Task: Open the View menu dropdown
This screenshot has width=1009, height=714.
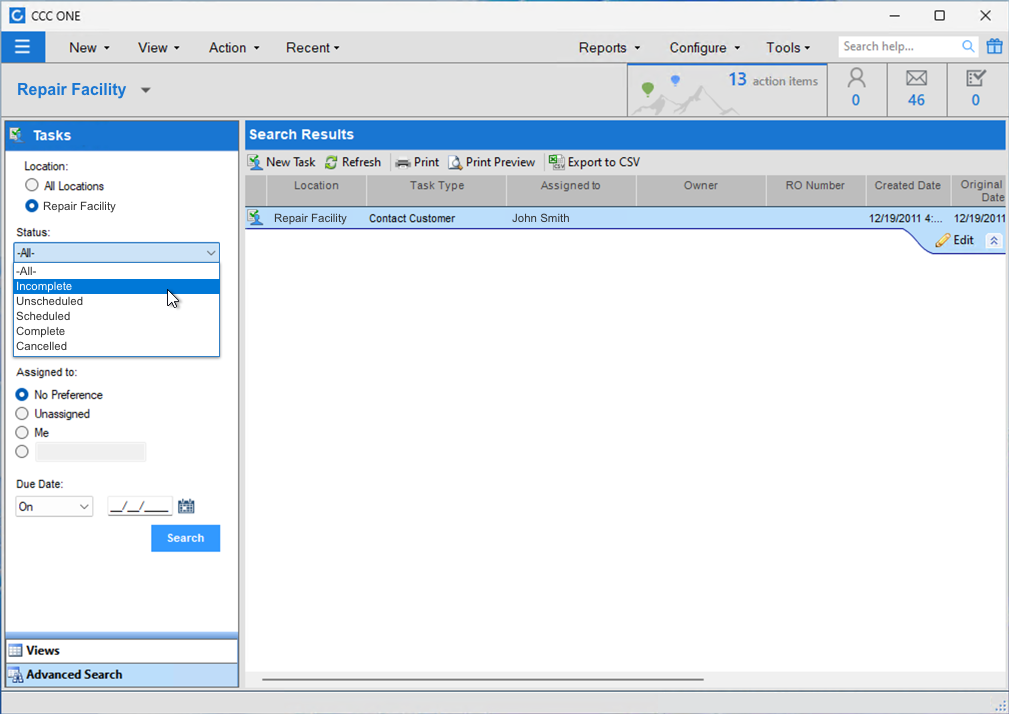Action: (x=159, y=48)
